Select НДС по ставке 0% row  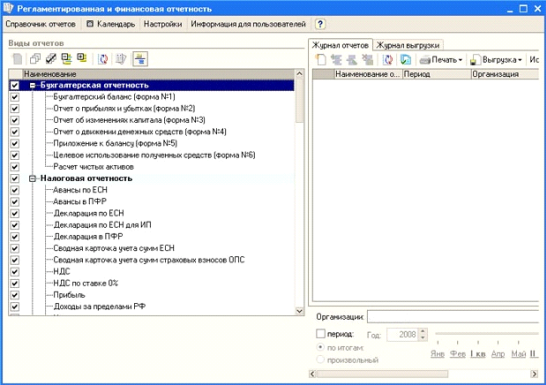tap(86, 283)
